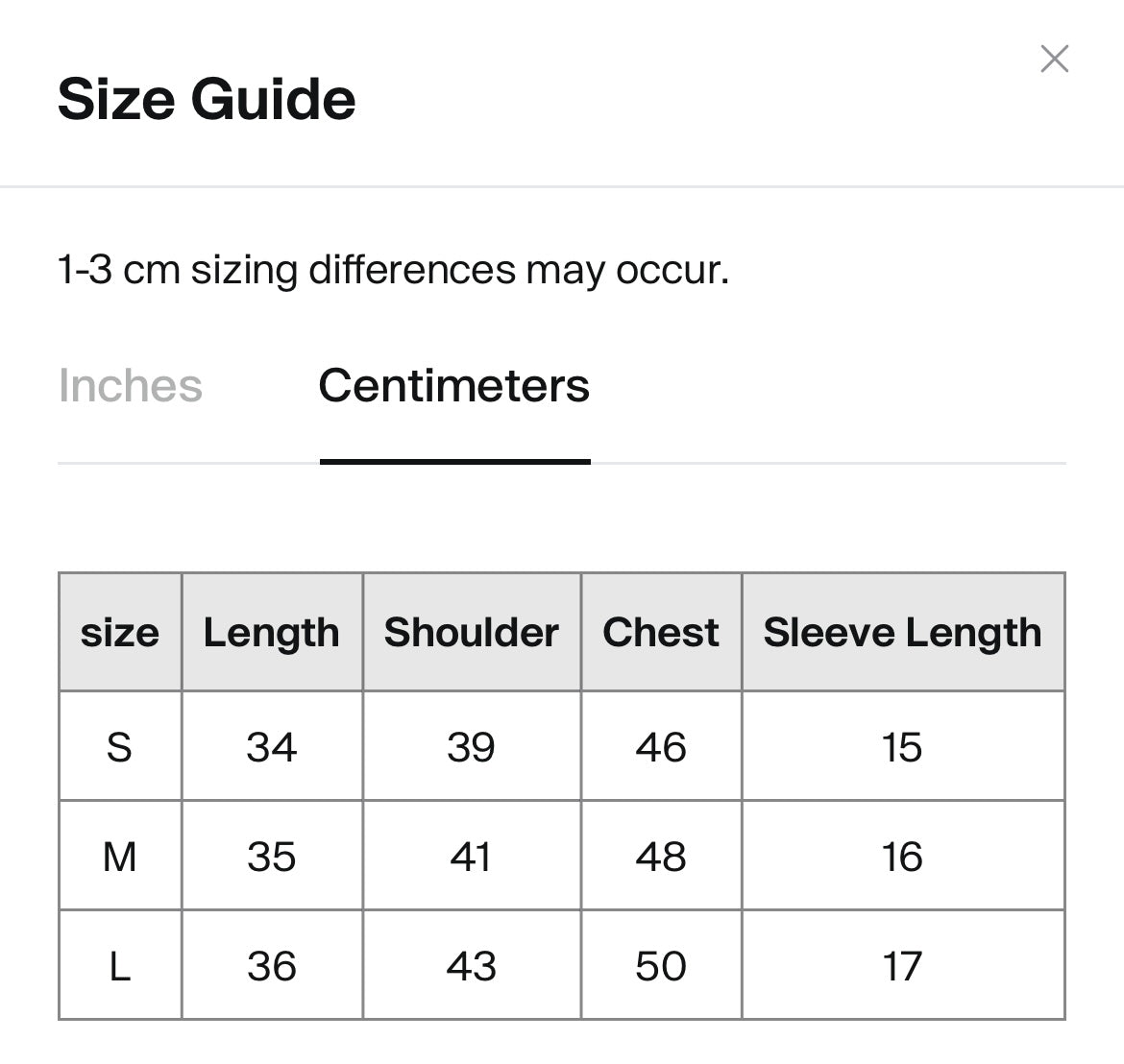The width and height of the screenshot is (1124, 1064).
Task: Click the Sleeve Length value 15 cell
Action: (x=902, y=747)
